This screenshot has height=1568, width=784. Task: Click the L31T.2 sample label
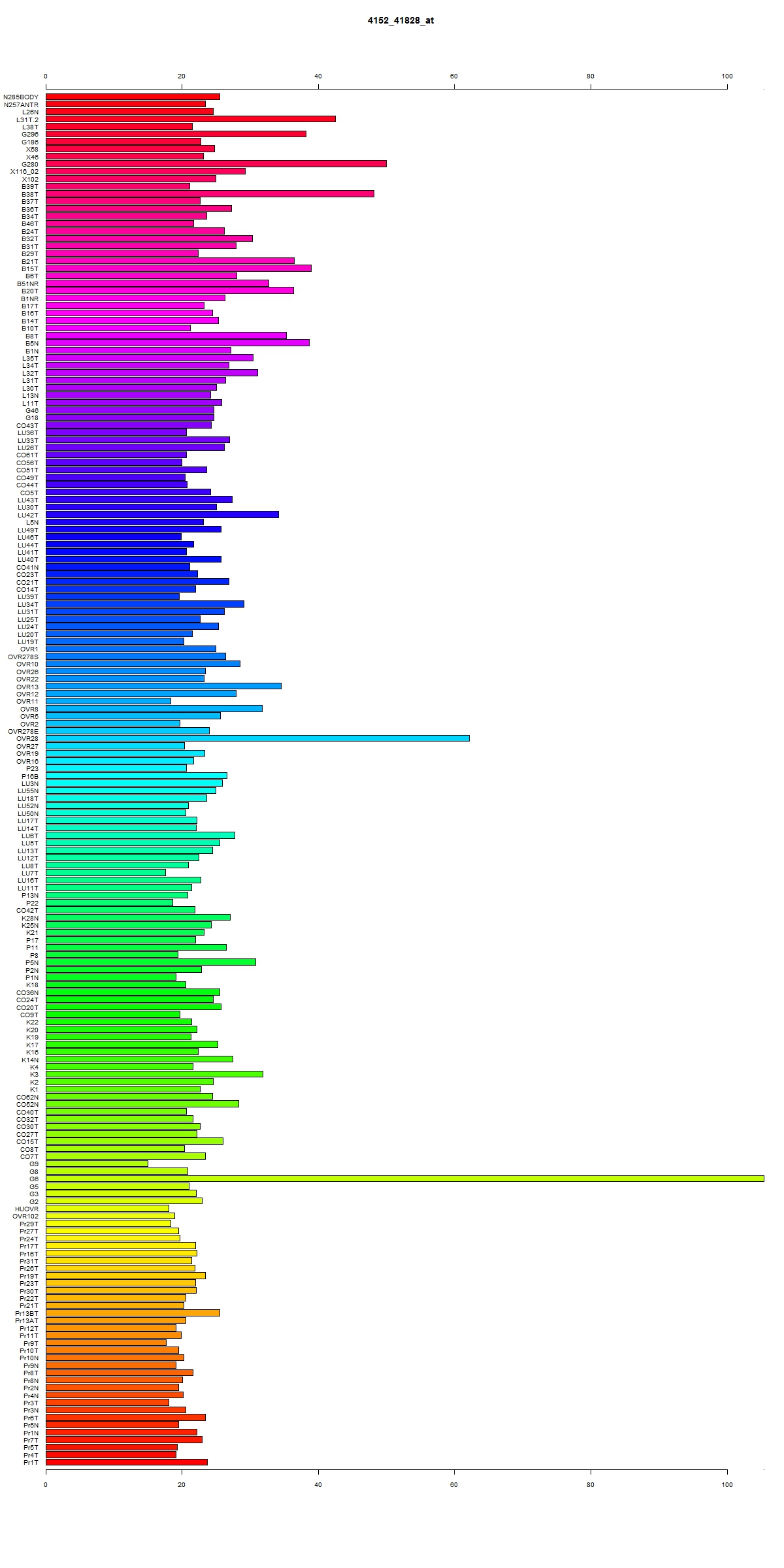point(27,120)
